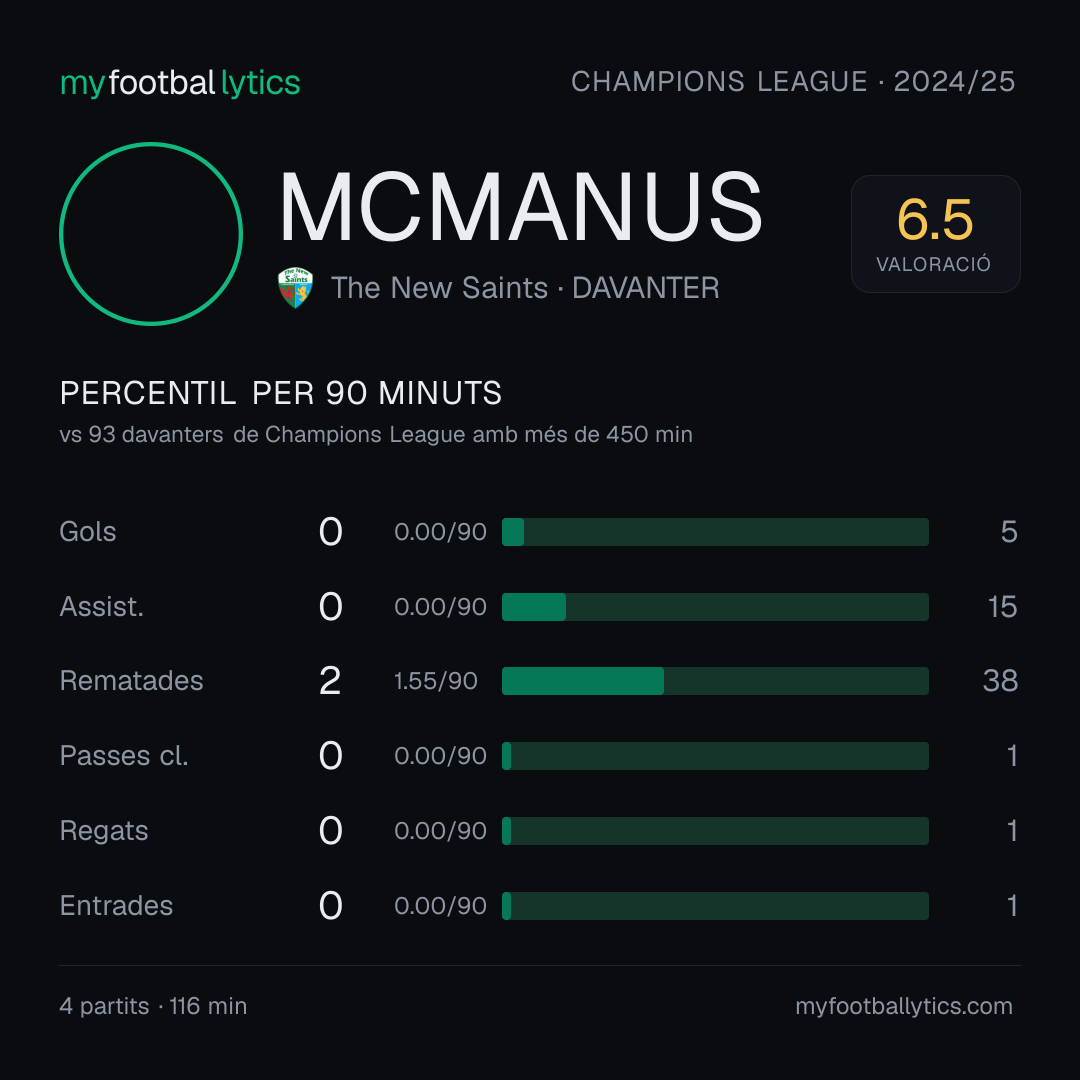Open the myfootballytics.com link

tap(904, 1006)
